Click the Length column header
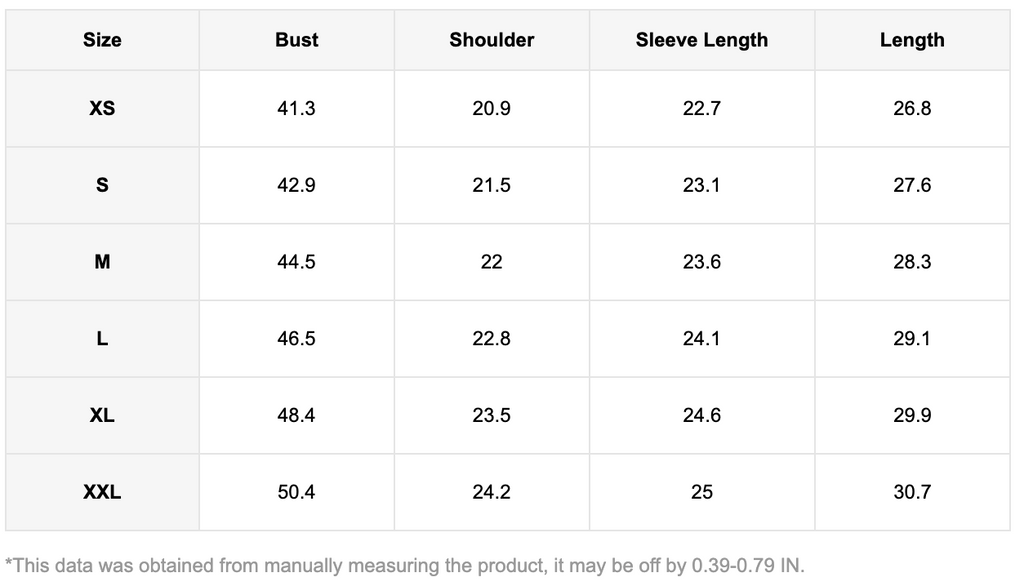Viewport: 1024px width, 586px height. [x=911, y=40]
